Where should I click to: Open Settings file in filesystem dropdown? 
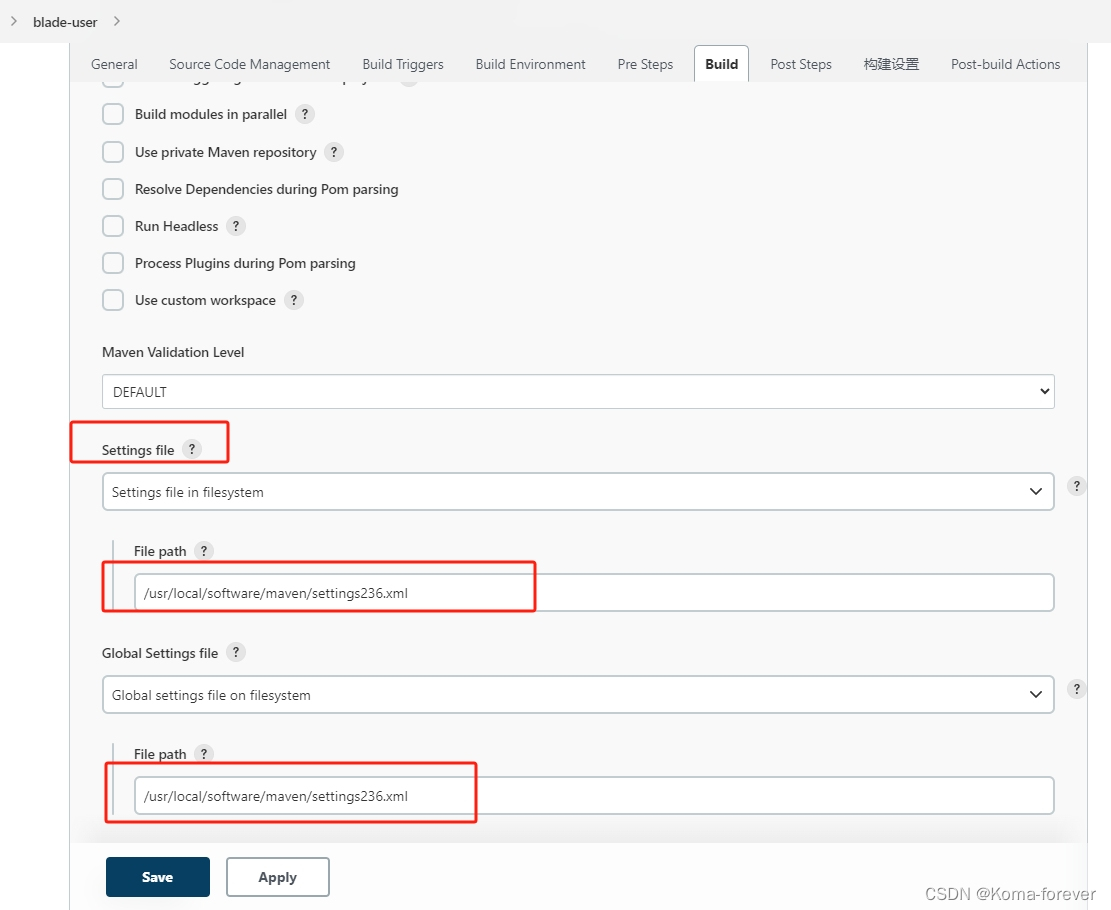point(578,492)
